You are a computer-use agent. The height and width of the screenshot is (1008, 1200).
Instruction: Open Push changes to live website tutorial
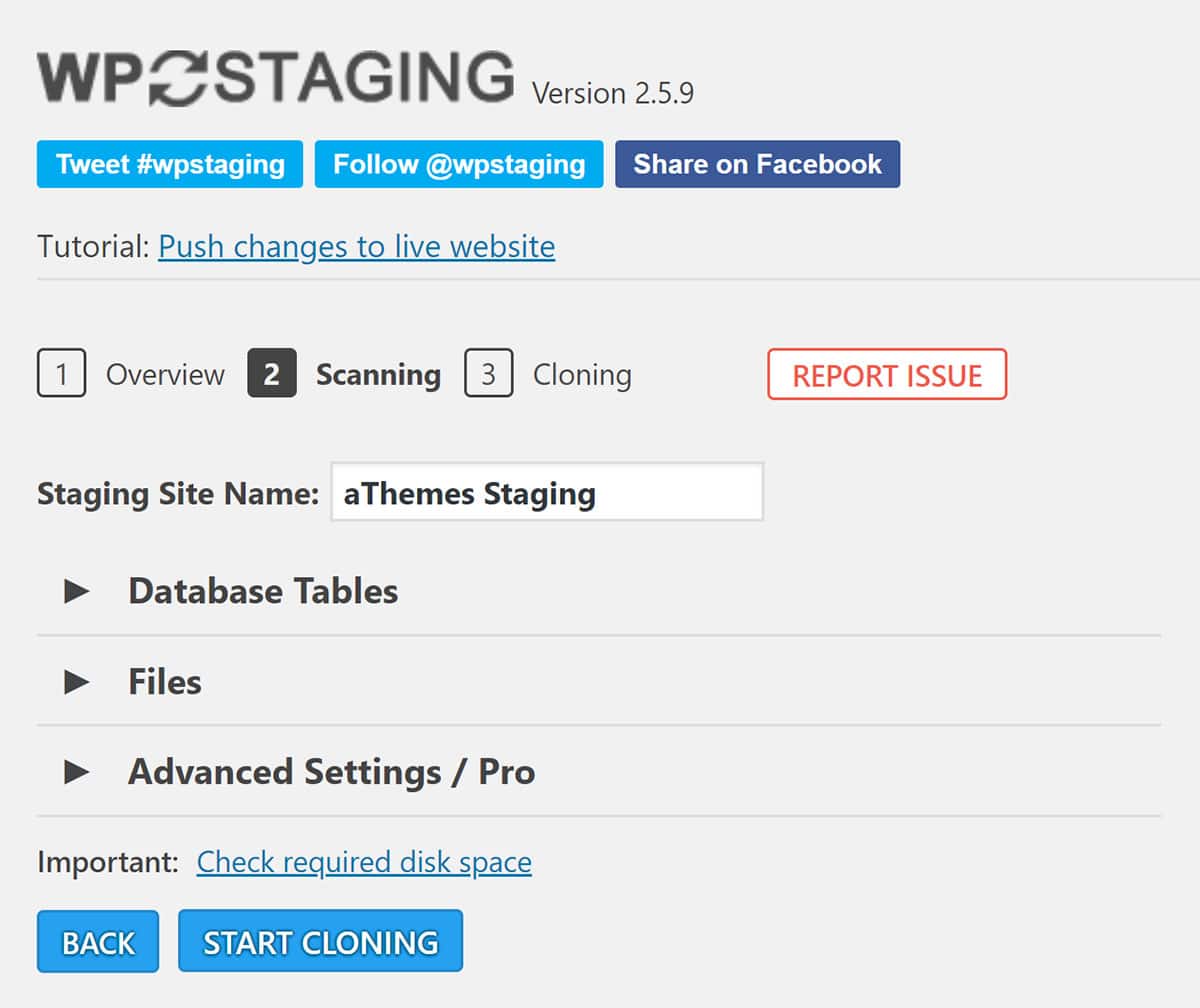[356, 246]
